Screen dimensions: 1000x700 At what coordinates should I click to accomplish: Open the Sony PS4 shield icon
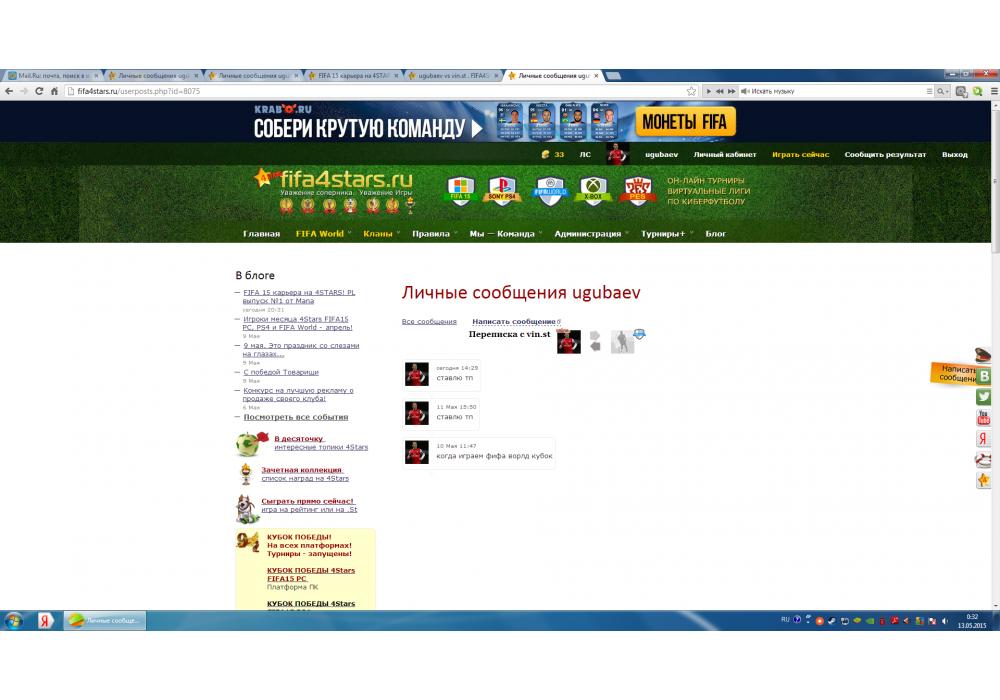point(502,190)
